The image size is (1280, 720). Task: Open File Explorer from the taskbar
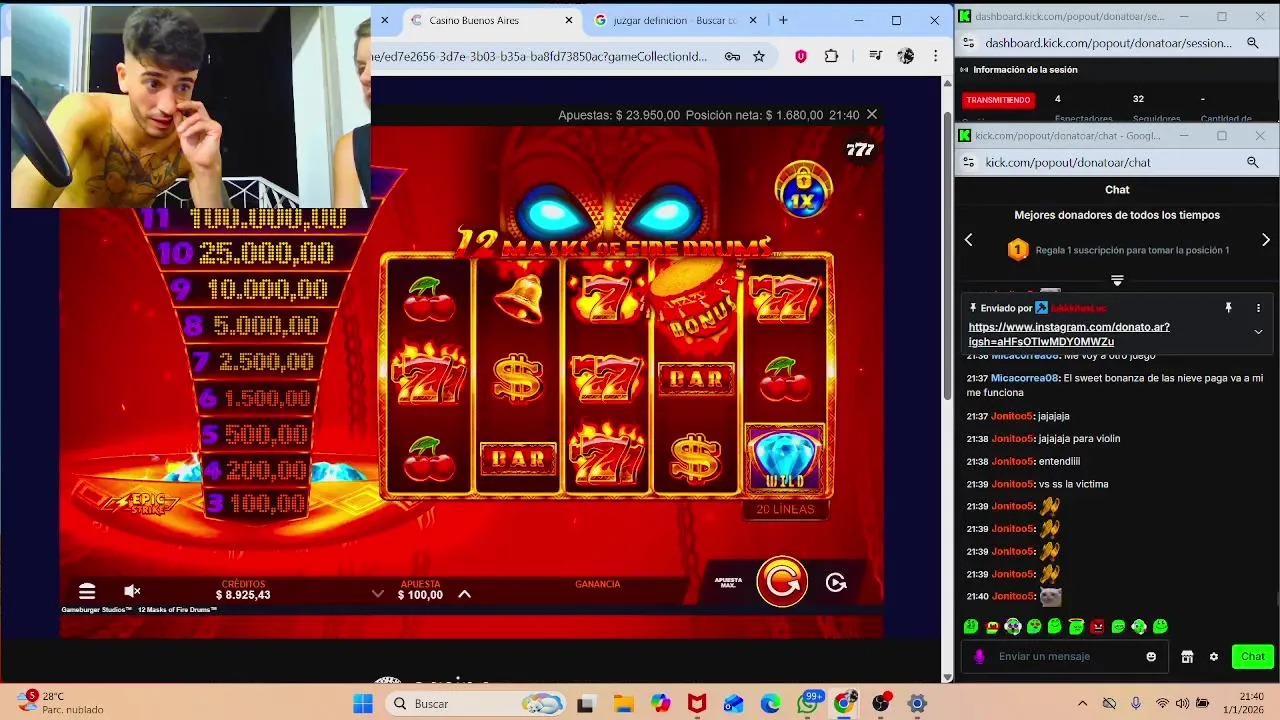click(x=623, y=704)
